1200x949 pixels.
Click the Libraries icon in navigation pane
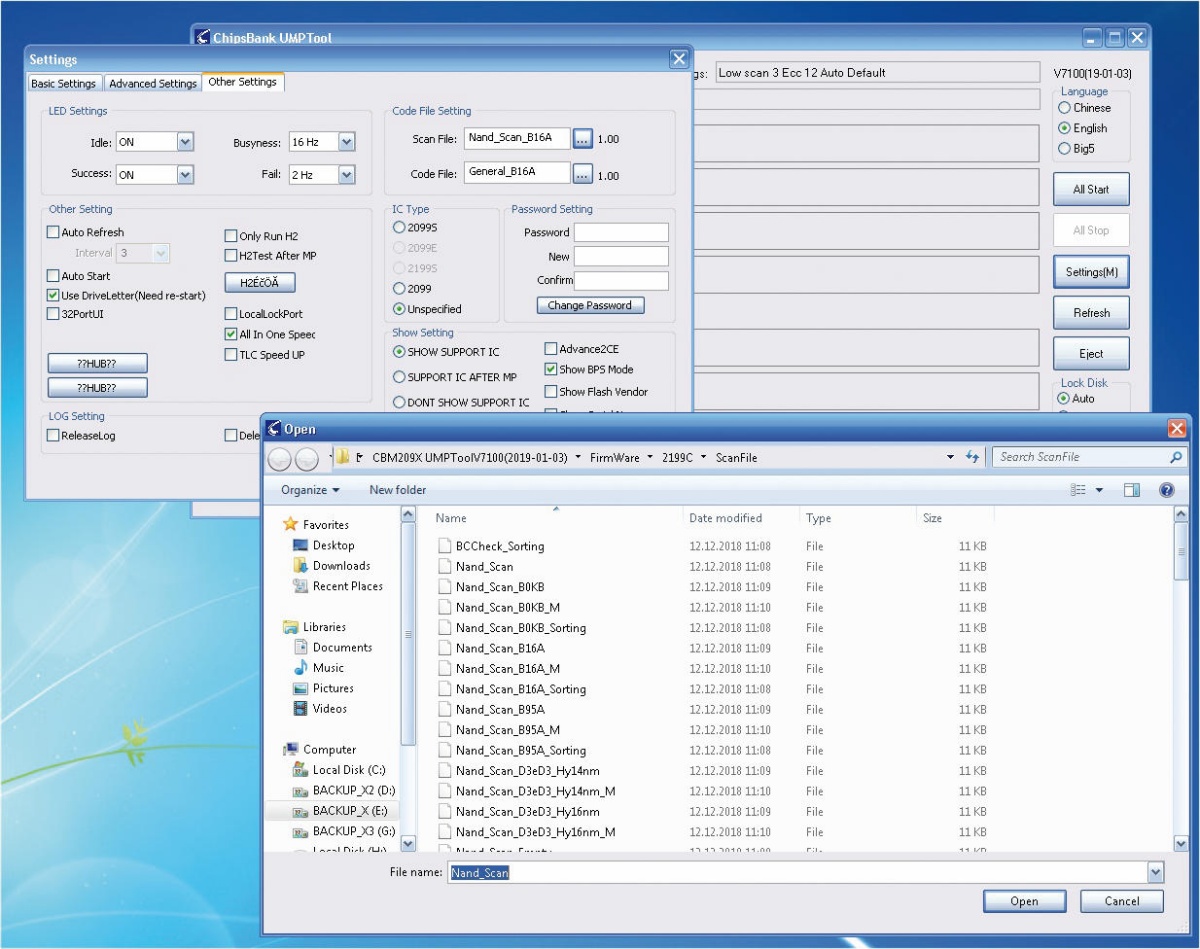[x=291, y=627]
